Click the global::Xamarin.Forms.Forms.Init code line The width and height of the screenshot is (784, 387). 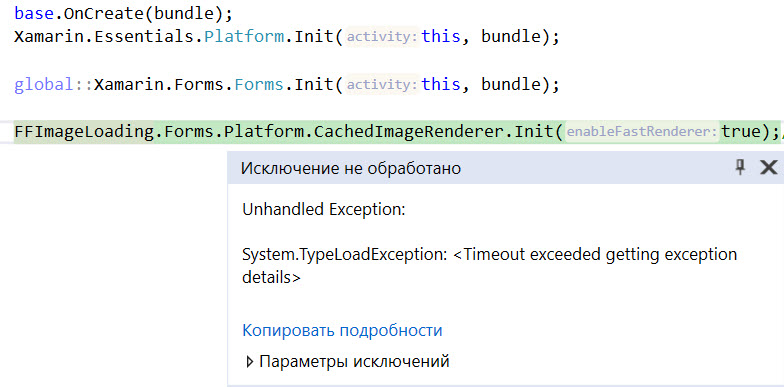[286, 84]
